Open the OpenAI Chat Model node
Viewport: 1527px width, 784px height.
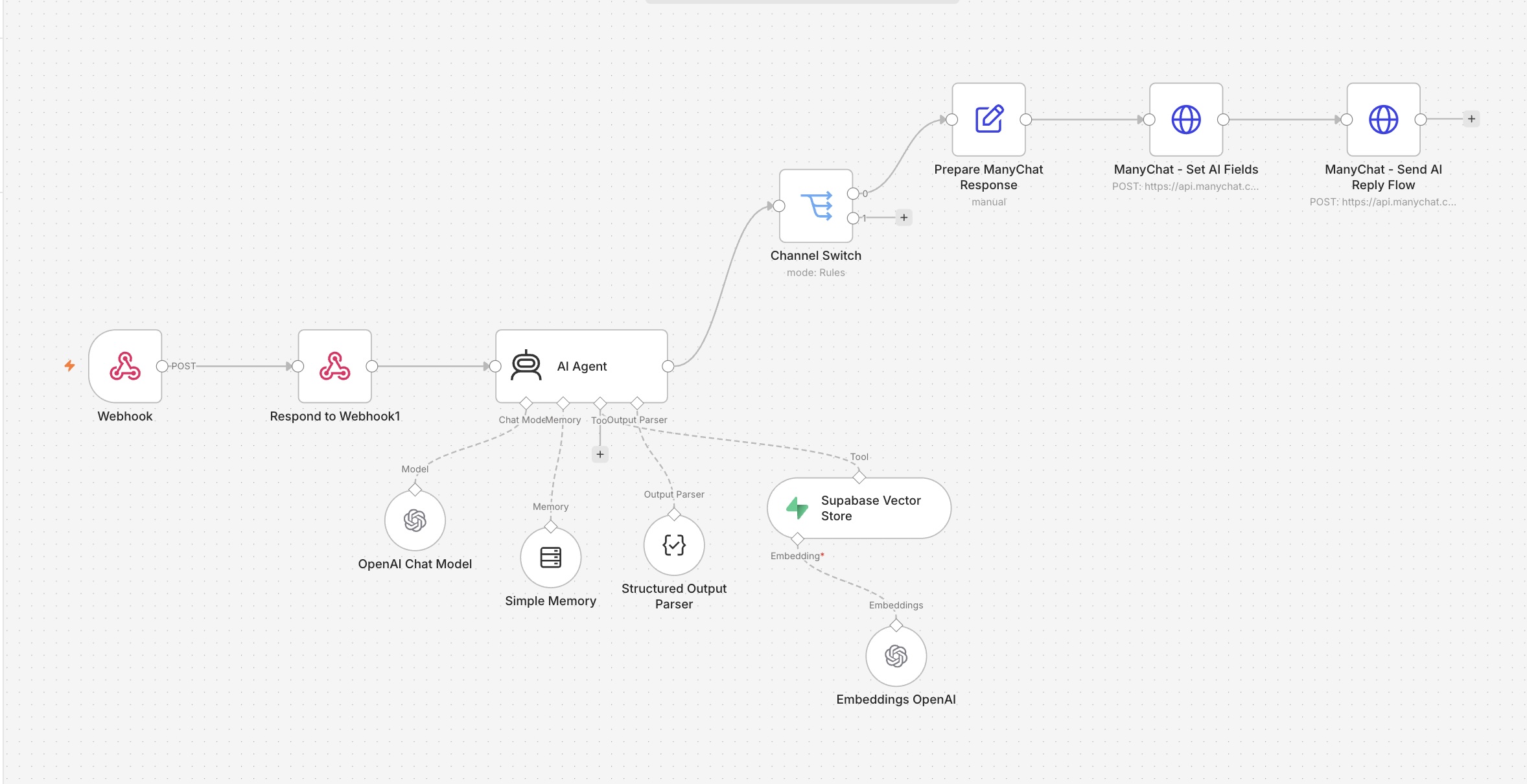tap(415, 520)
